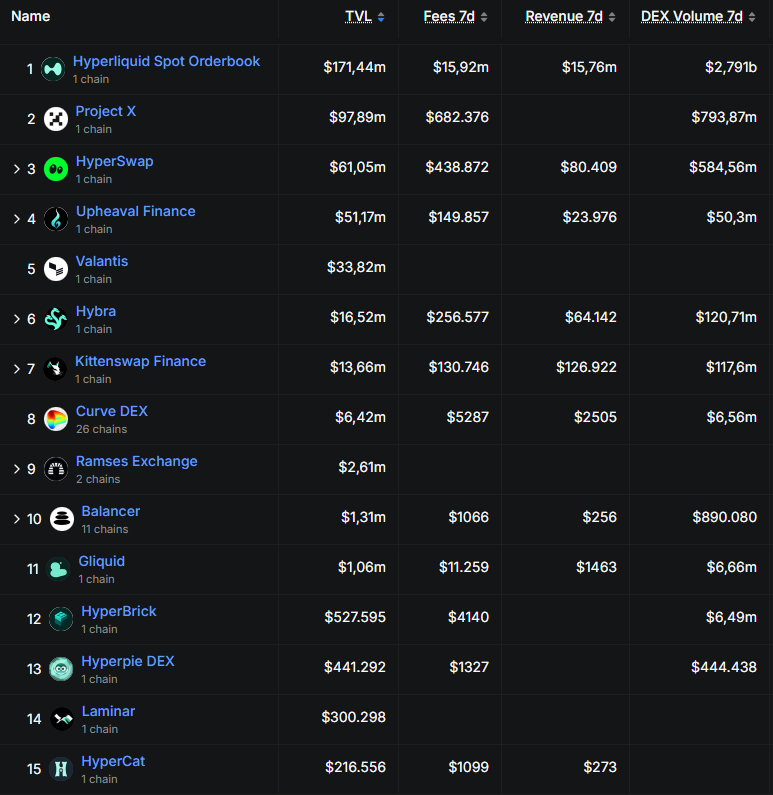Click the $300.298 TVL value for Laminar
This screenshot has width=773, height=795.
(354, 717)
